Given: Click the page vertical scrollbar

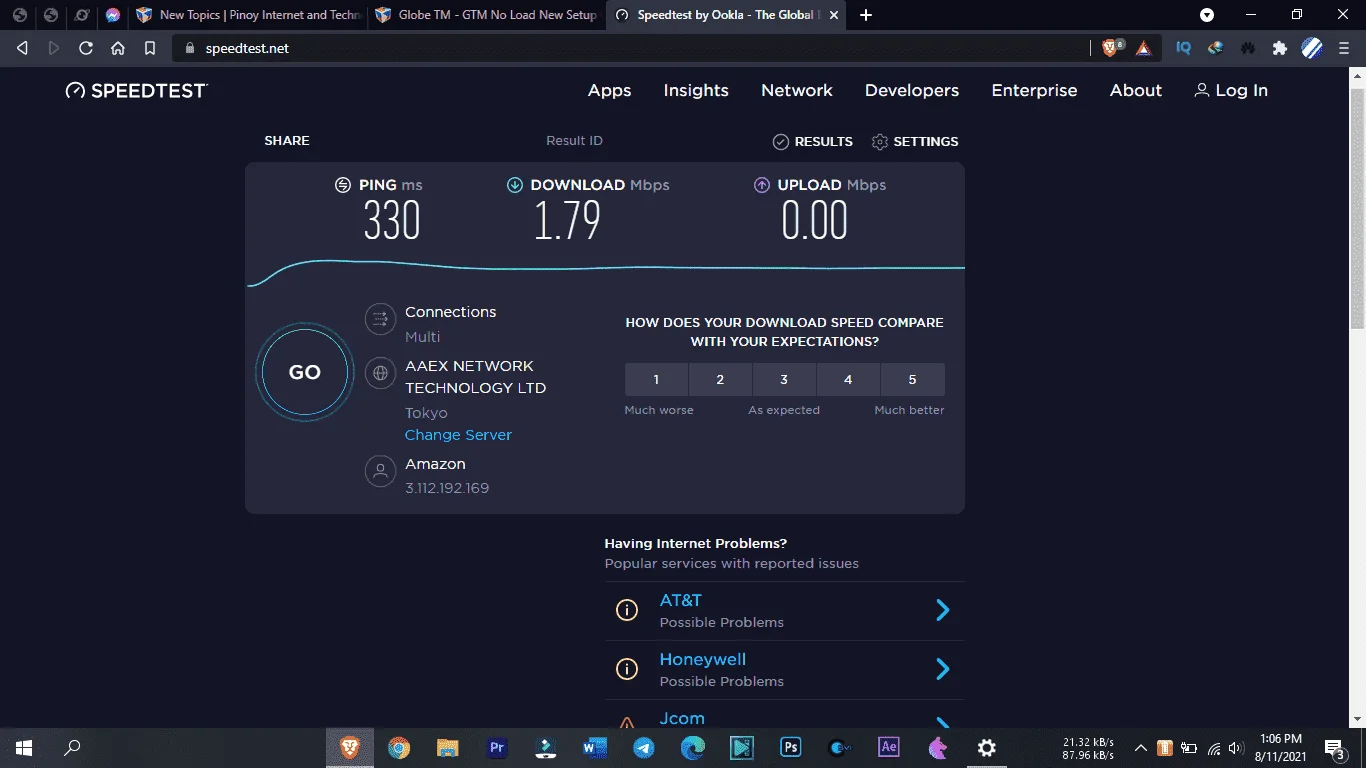Looking at the screenshot, I should click(1358, 208).
